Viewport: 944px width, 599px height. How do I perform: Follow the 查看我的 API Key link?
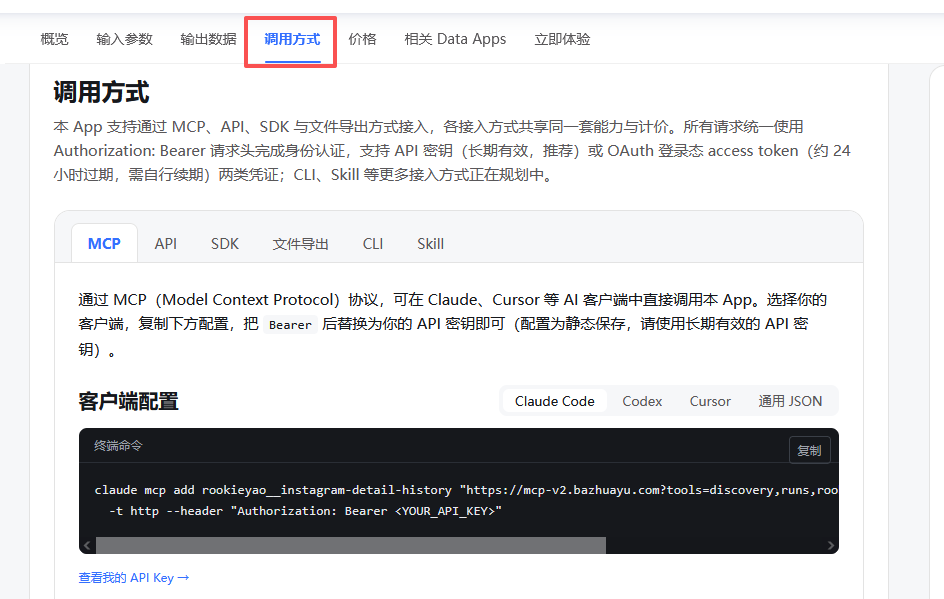coord(134,578)
